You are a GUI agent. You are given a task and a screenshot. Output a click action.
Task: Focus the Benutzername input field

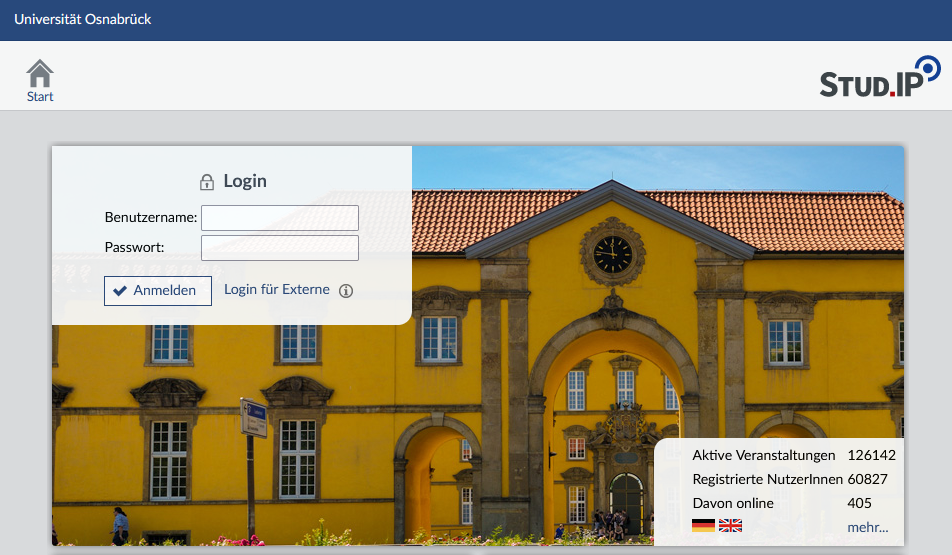coord(280,218)
